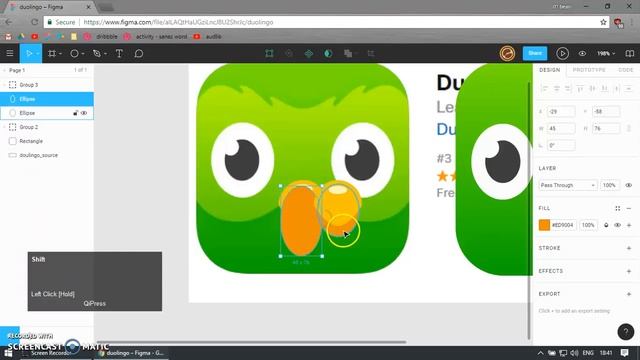640x360 pixels.
Task: Click the constrain proportions link icon
Action: (629, 129)
